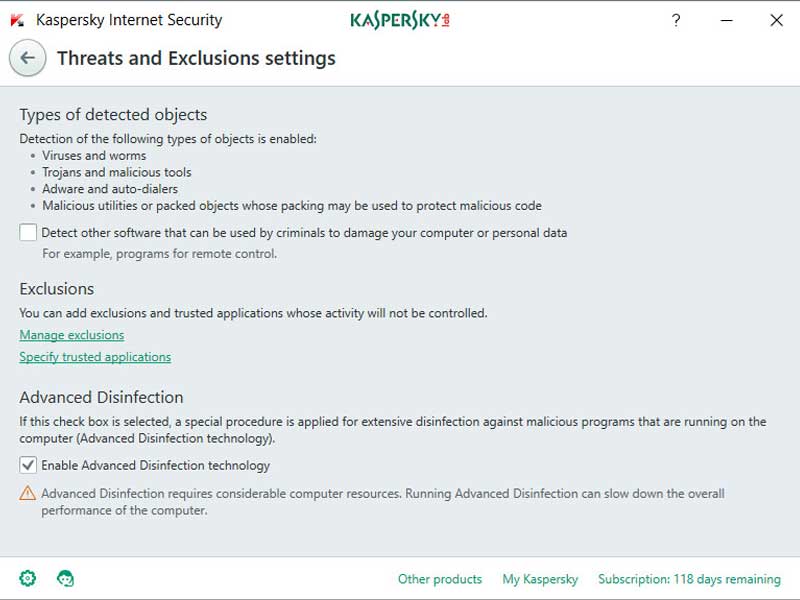
Task: Click the Exclusions section heading
Action: 57,289
